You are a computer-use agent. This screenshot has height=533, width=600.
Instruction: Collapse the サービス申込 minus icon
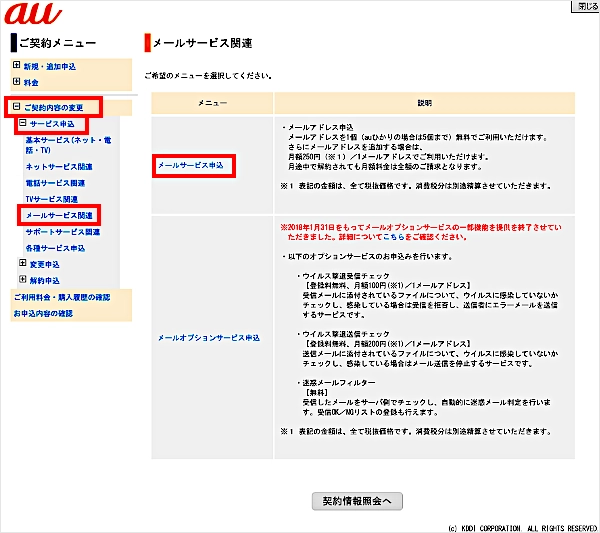point(23,124)
